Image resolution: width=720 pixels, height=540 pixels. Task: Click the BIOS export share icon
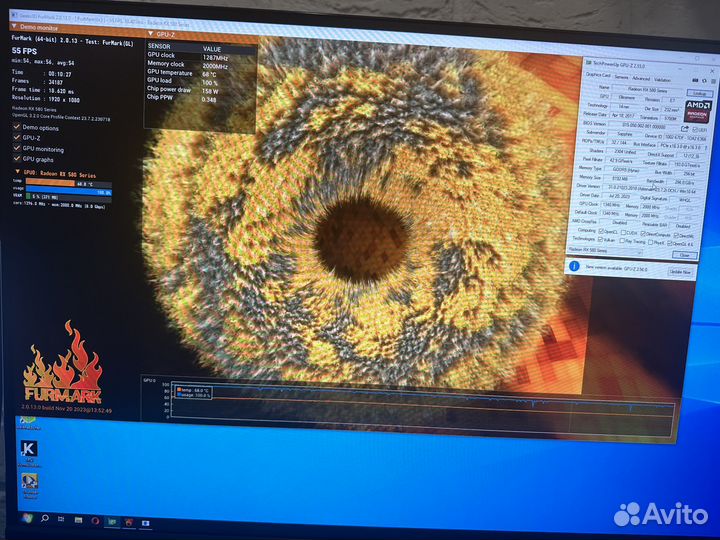point(684,129)
